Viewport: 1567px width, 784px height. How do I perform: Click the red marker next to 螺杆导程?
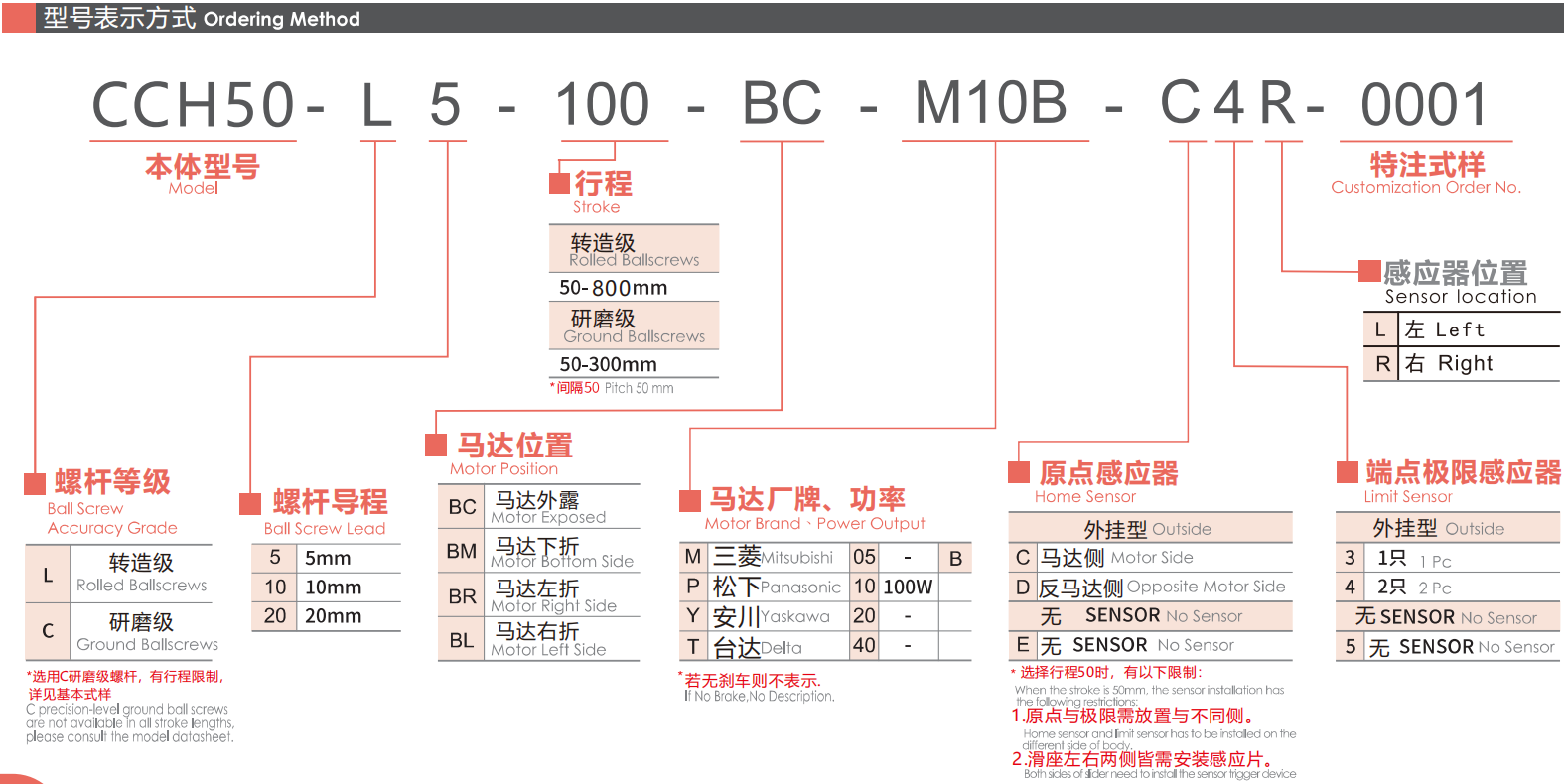250,503
